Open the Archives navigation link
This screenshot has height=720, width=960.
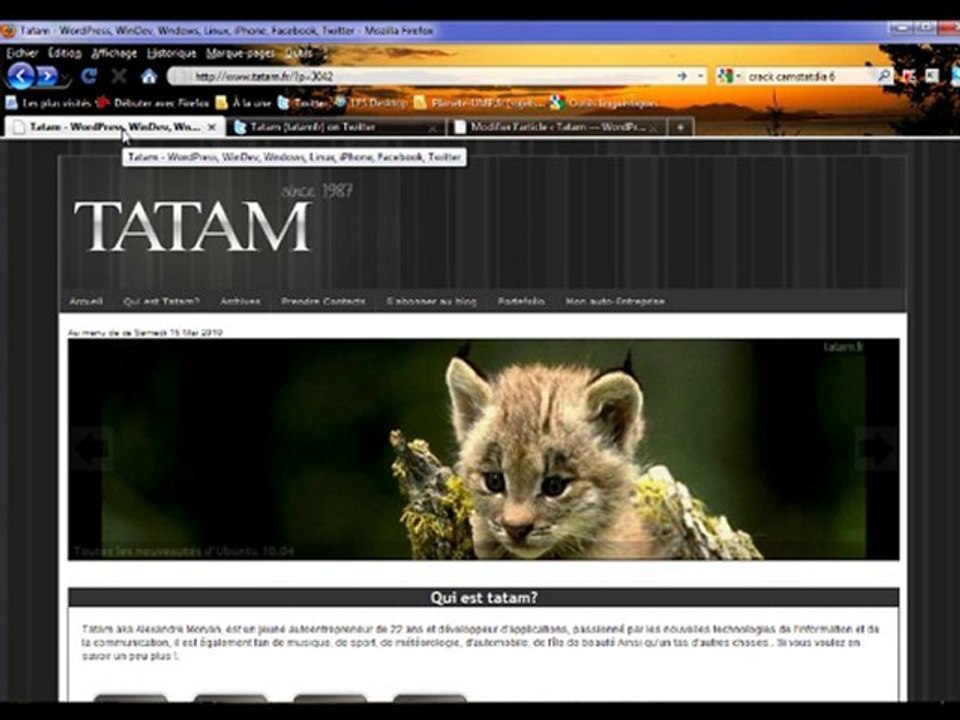(x=240, y=301)
